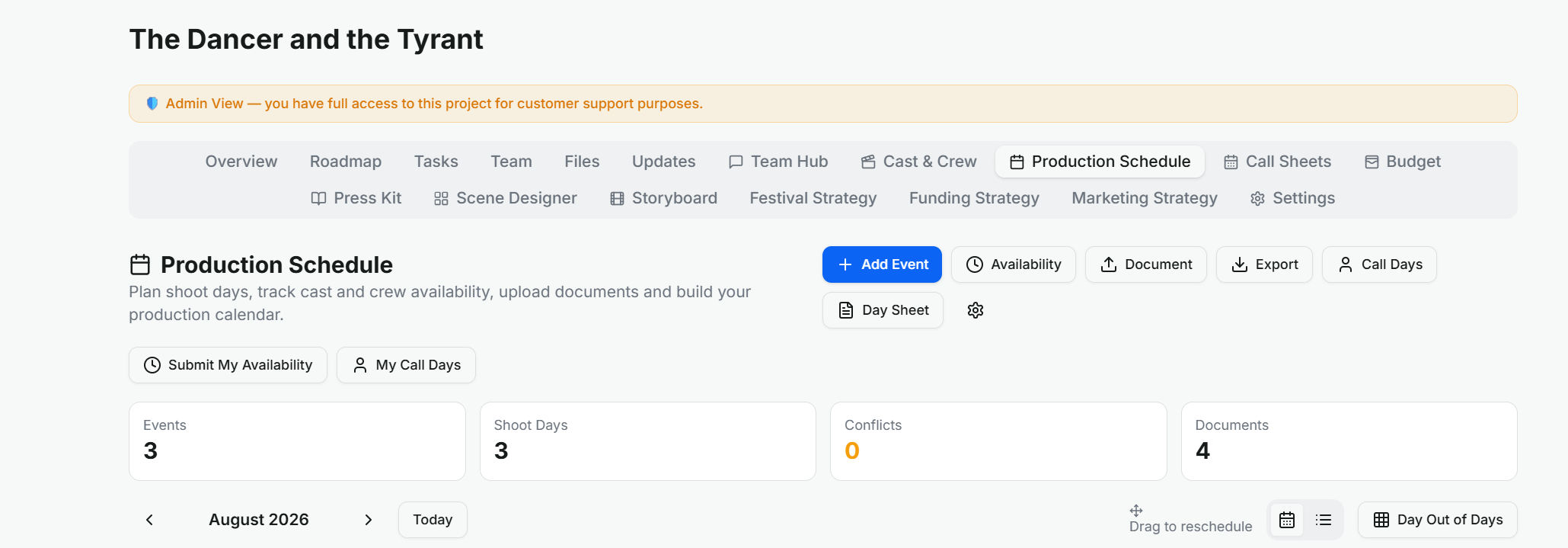Viewport: 1568px width, 548px height.
Task: Switch to list view icon
Action: 1324,520
